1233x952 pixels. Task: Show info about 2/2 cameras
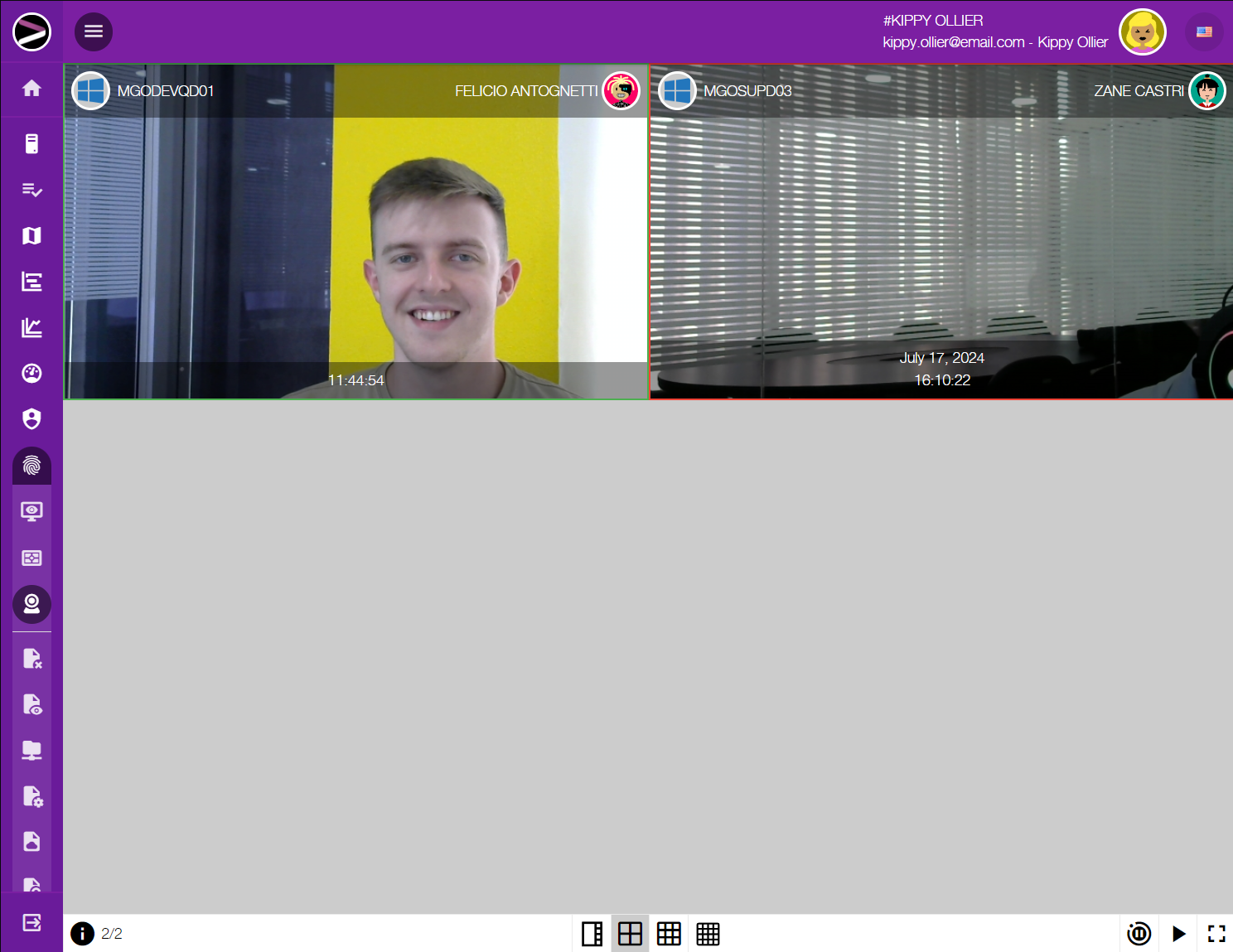click(83, 934)
